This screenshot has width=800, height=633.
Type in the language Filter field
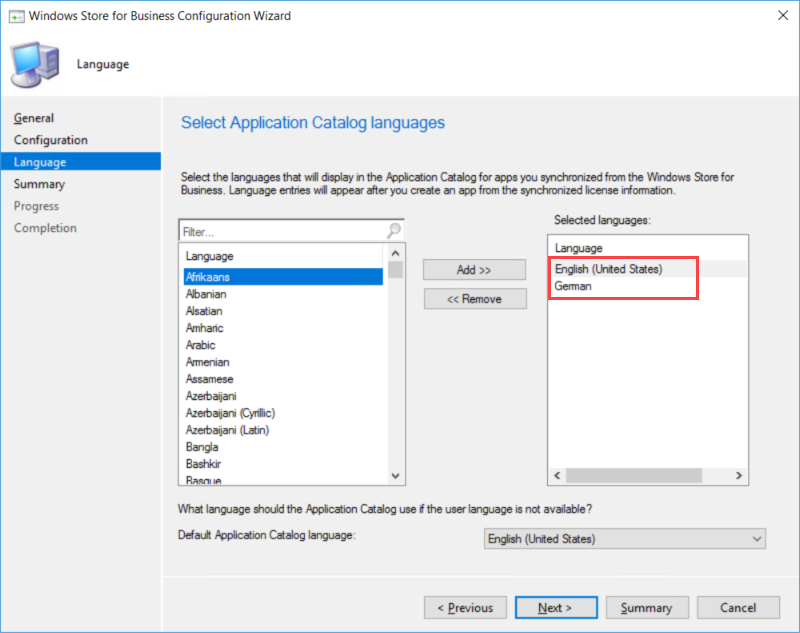click(x=280, y=231)
